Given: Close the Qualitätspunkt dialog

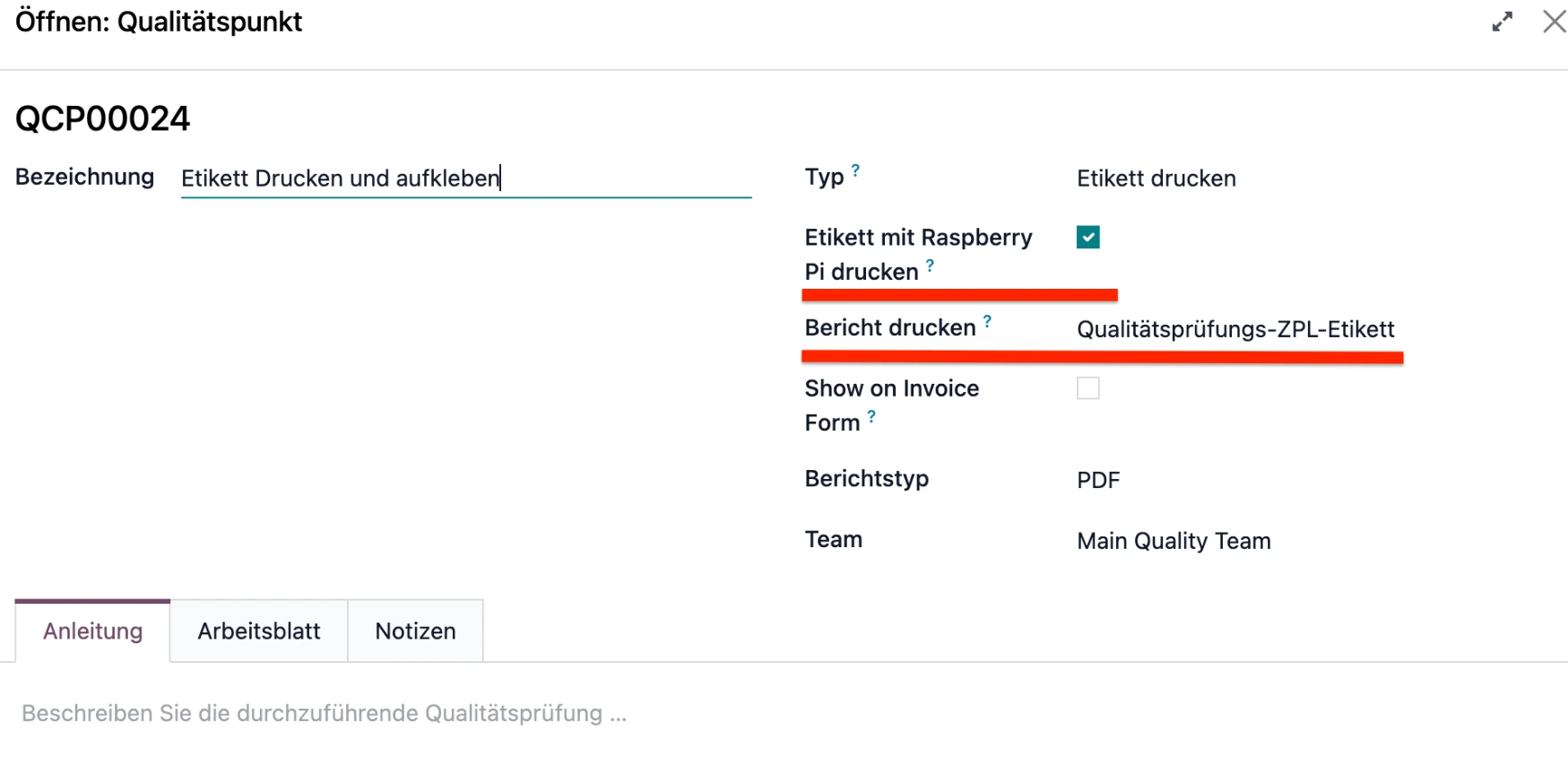Looking at the screenshot, I should coord(1554,22).
